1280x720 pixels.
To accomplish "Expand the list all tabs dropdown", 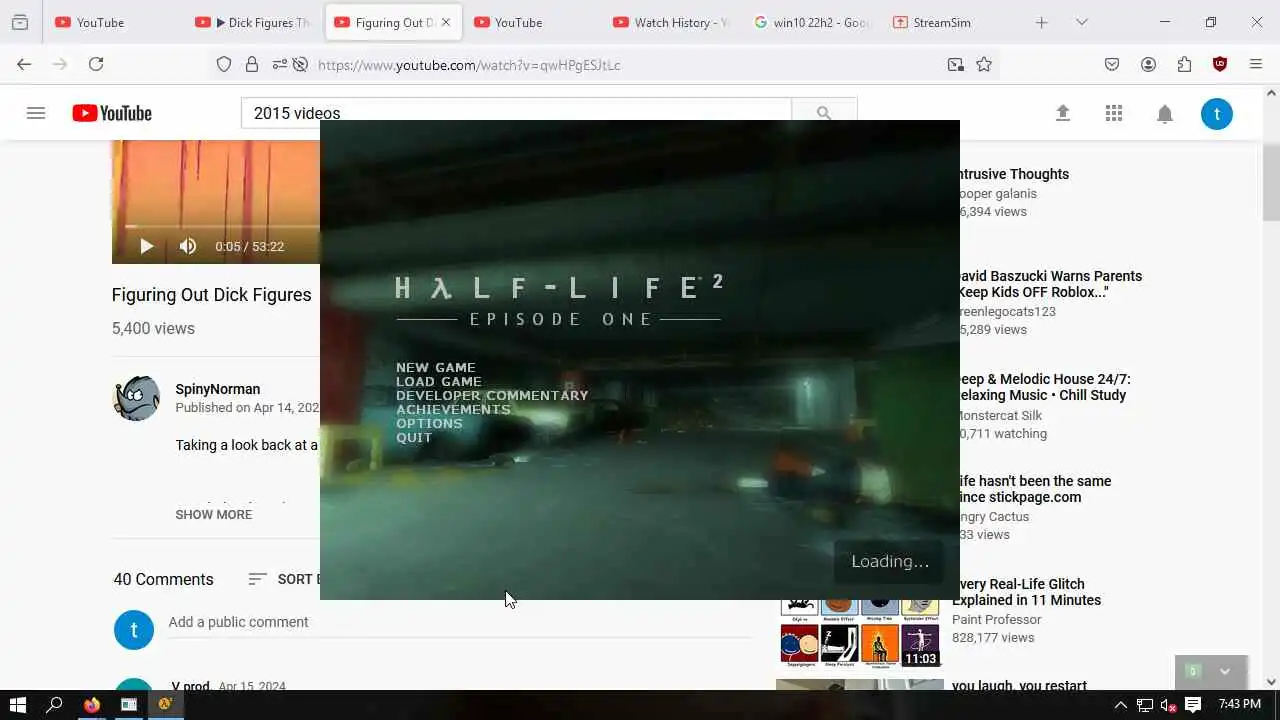I will [x=1081, y=22].
